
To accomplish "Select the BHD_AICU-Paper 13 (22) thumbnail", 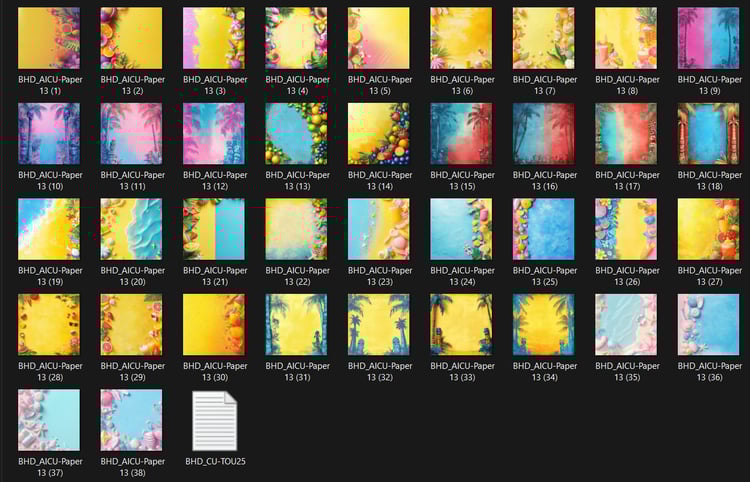I will coord(296,229).
